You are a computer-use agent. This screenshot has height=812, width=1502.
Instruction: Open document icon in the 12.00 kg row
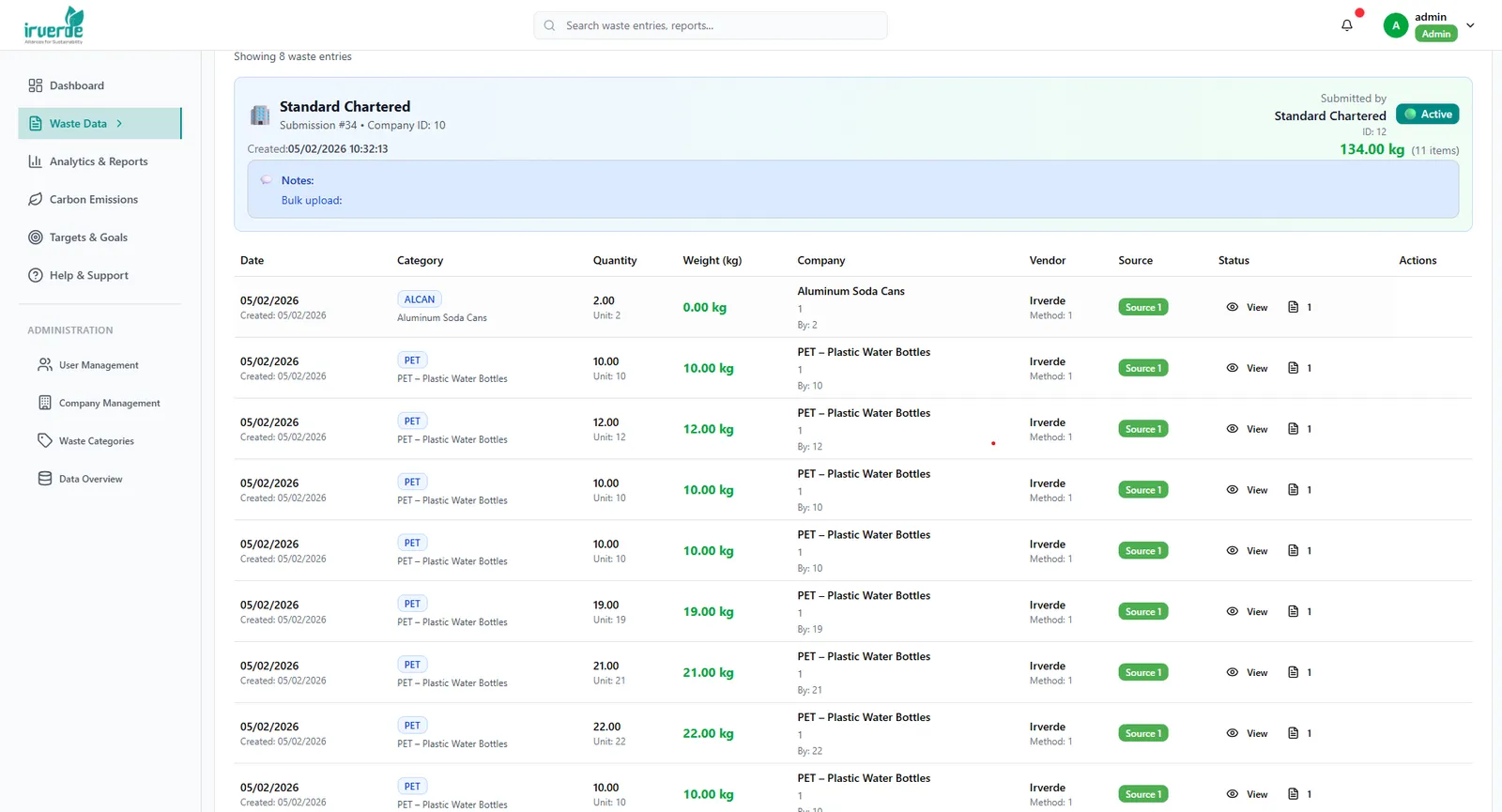coord(1293,429)
